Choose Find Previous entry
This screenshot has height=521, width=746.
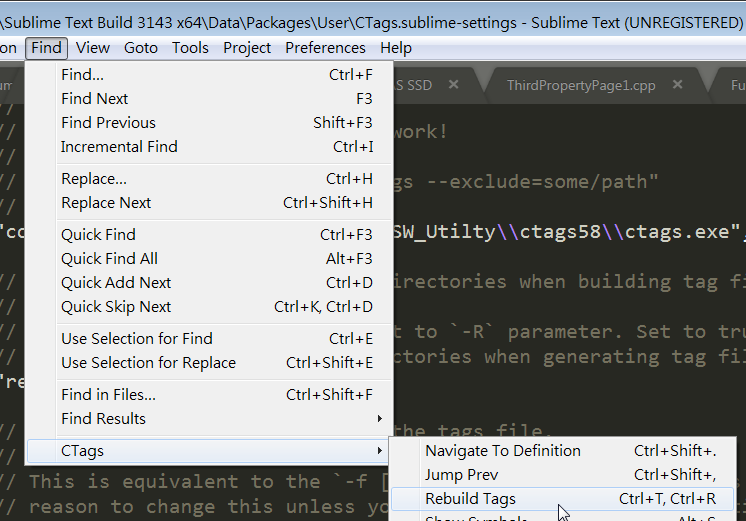click(x=209, y=123)
